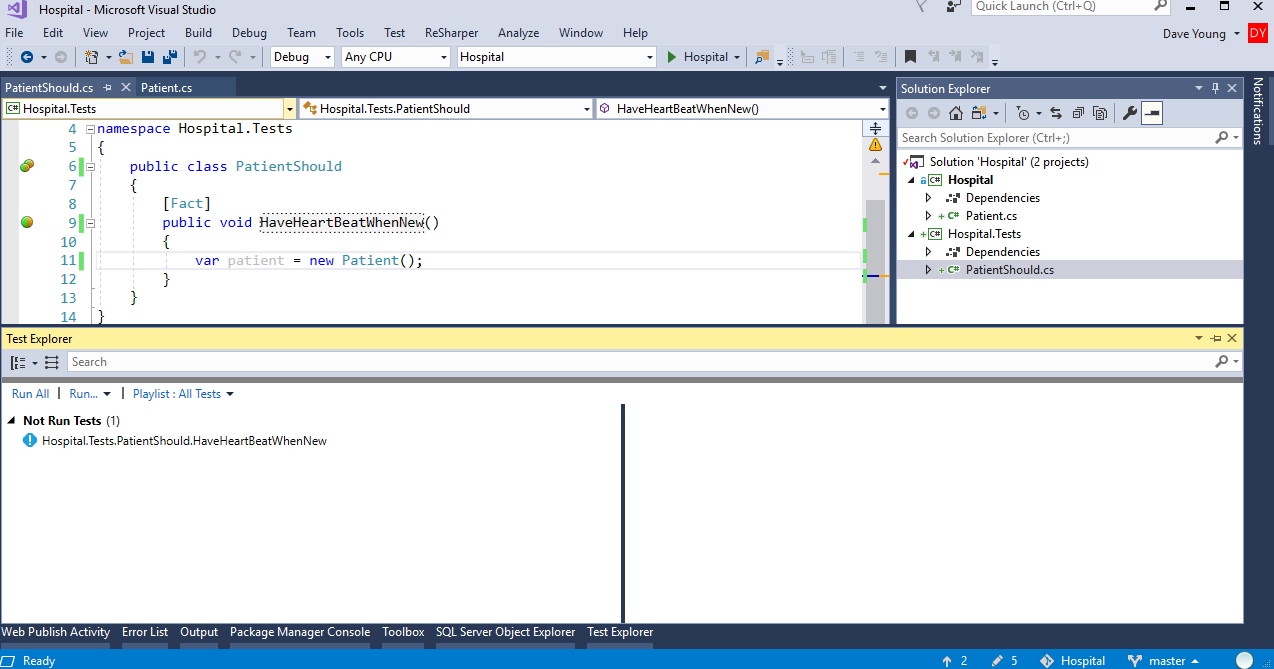Click the Find in Files toolbar icon
The image size is (1274, 669).
(763, 57)
